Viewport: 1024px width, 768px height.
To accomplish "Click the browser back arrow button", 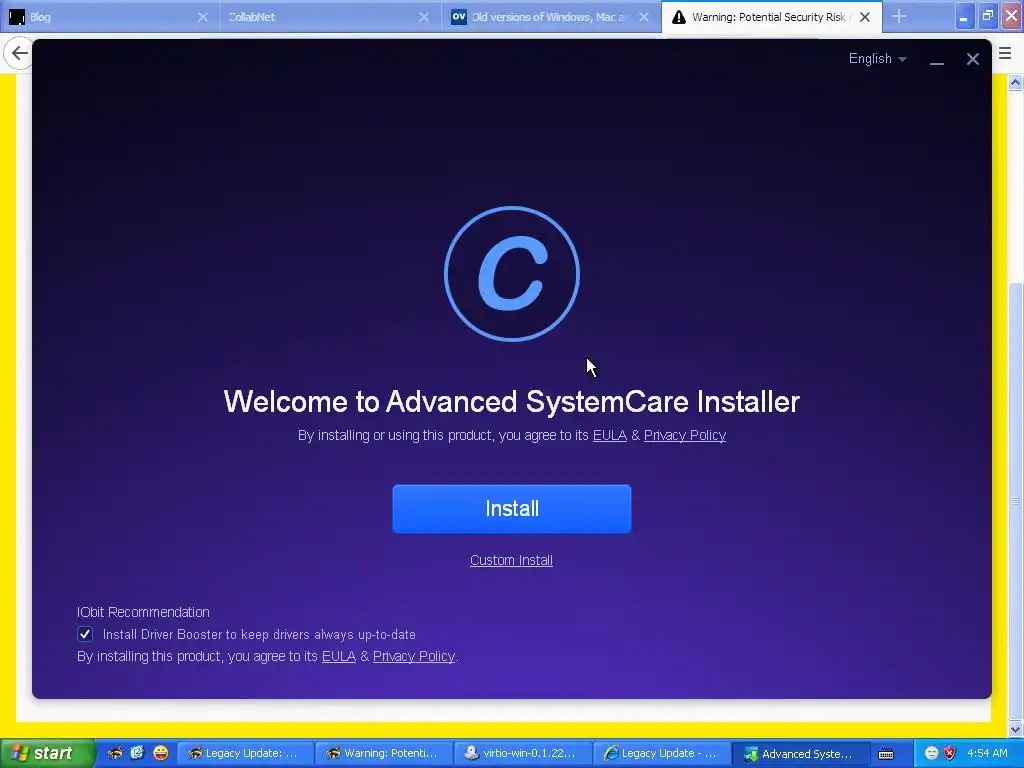I will [x=18, y=54].
